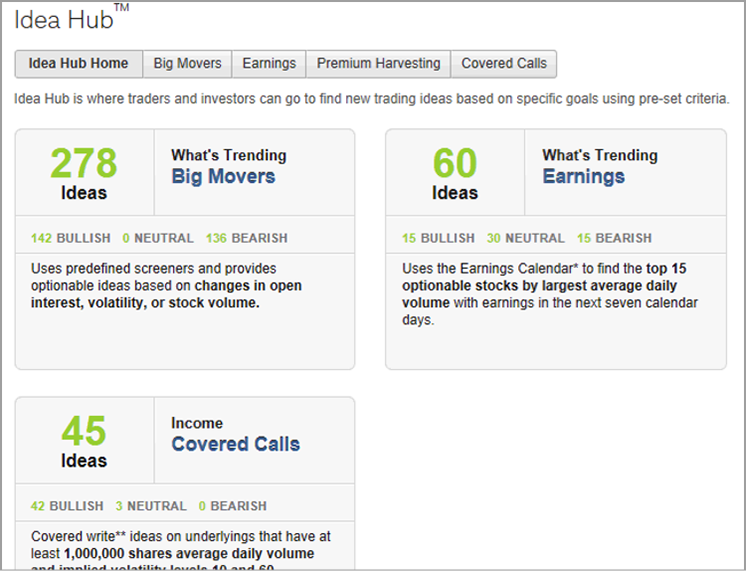Select 136 BEARISH in Big Movers
Viewport: 746px width, 571px height.
coord(247,238)
